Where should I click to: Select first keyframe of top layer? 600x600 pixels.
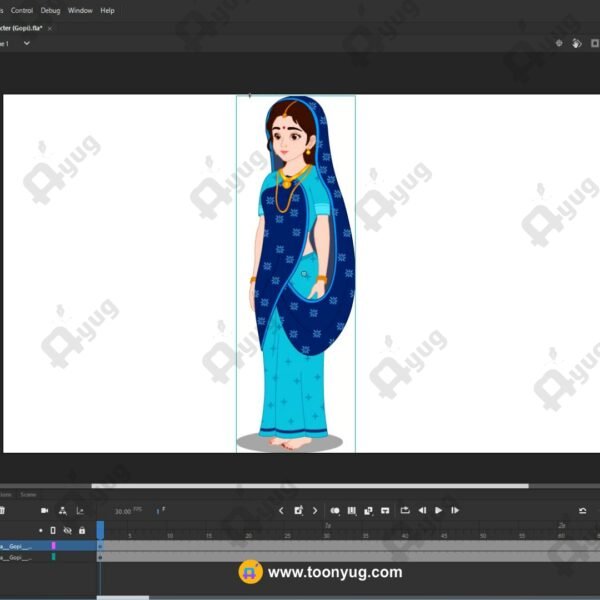tap(100, 546)
